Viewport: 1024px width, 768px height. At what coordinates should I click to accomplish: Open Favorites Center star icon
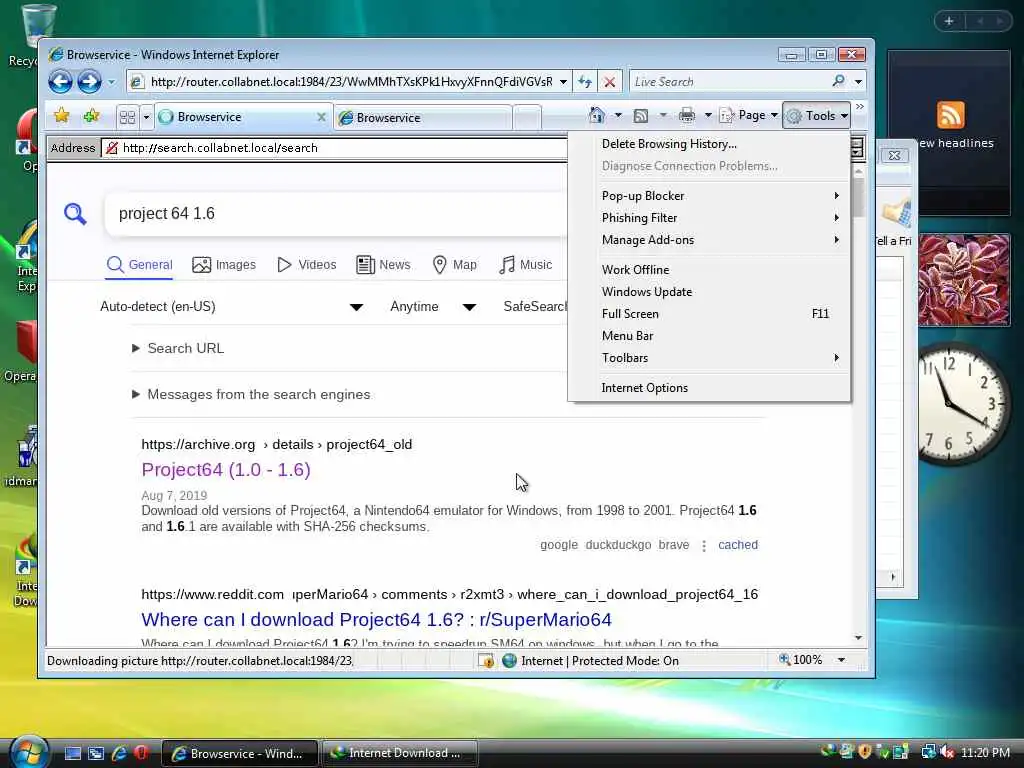pos(61,116)
